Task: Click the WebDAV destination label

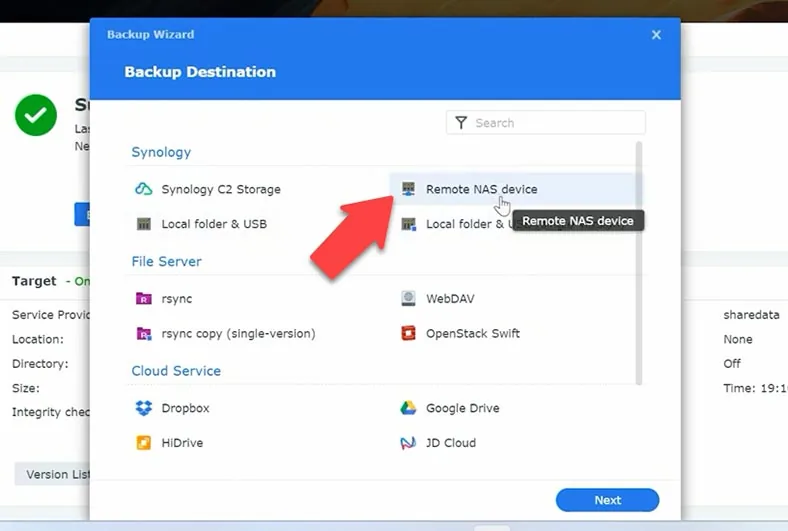Action: (450, 299)
